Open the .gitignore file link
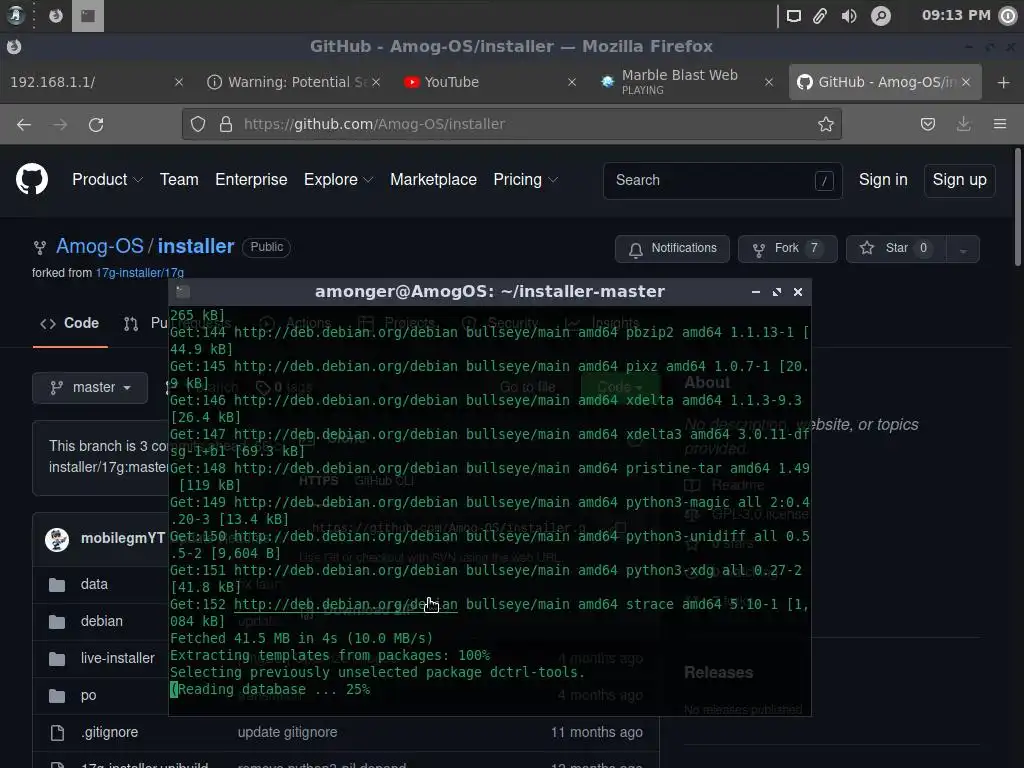The width and height of the screenshot is (1024, 768). 109,733
